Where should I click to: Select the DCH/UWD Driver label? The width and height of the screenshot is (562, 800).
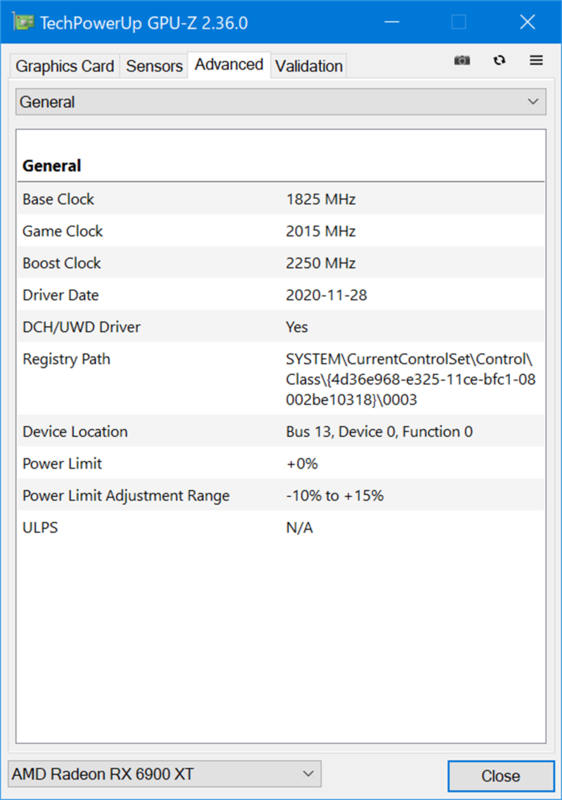coord(82,327)
